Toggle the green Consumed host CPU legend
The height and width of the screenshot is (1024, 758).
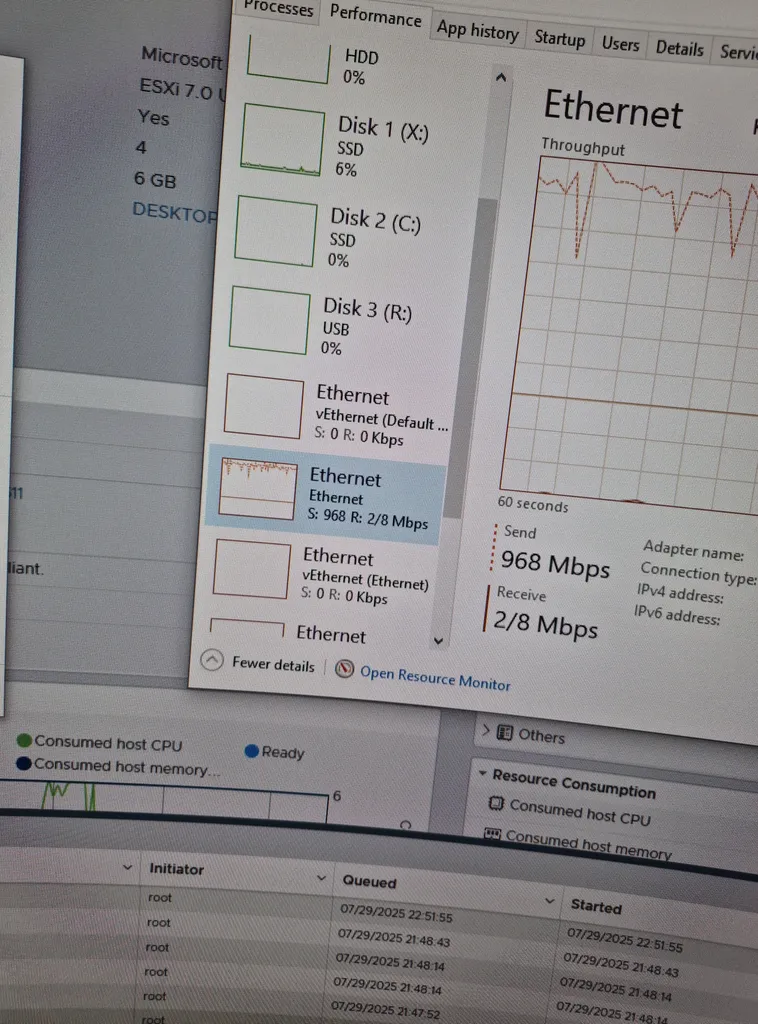coord(24,741)
